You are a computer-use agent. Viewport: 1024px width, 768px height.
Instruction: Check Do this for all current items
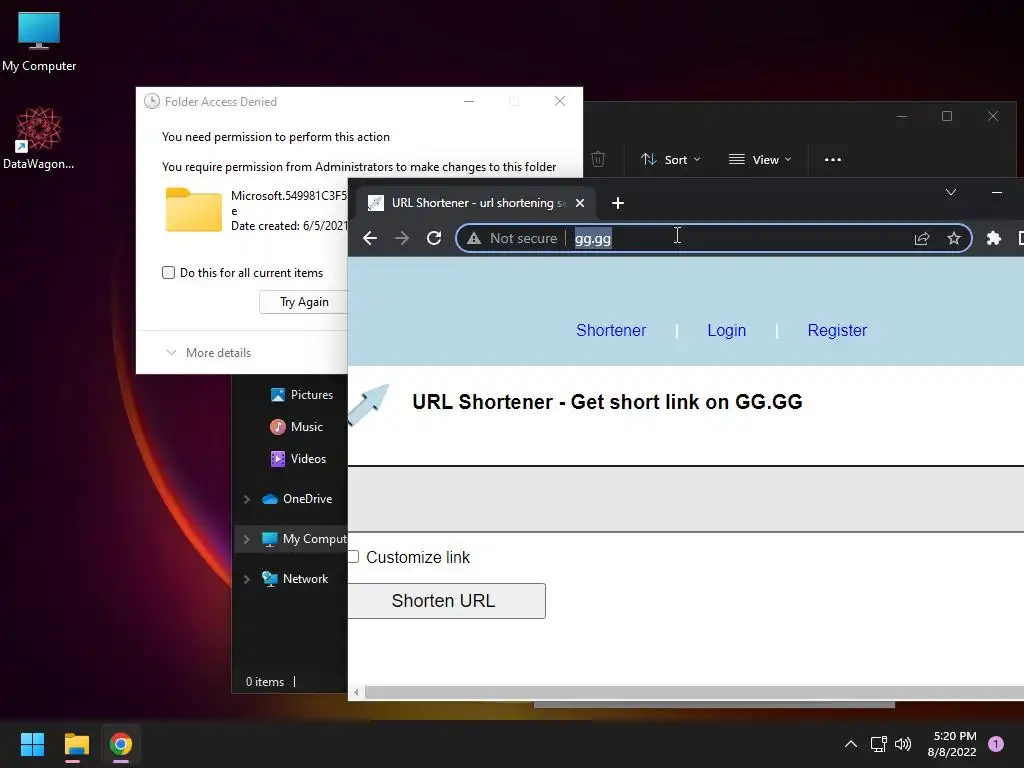coord(168,273)
